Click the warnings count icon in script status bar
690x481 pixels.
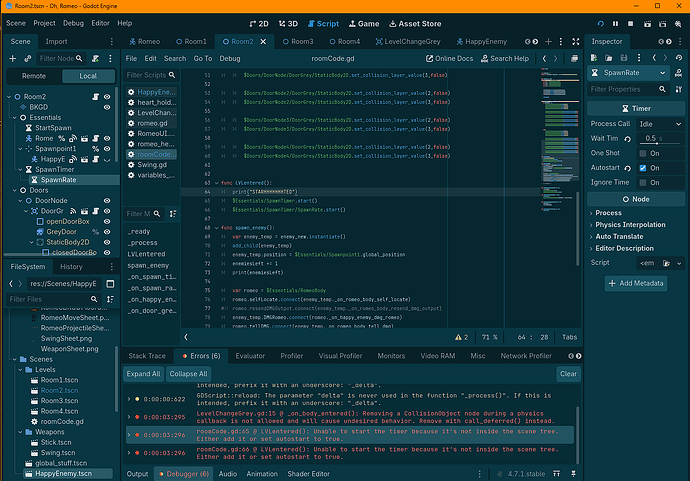click(x=461, y=337)
